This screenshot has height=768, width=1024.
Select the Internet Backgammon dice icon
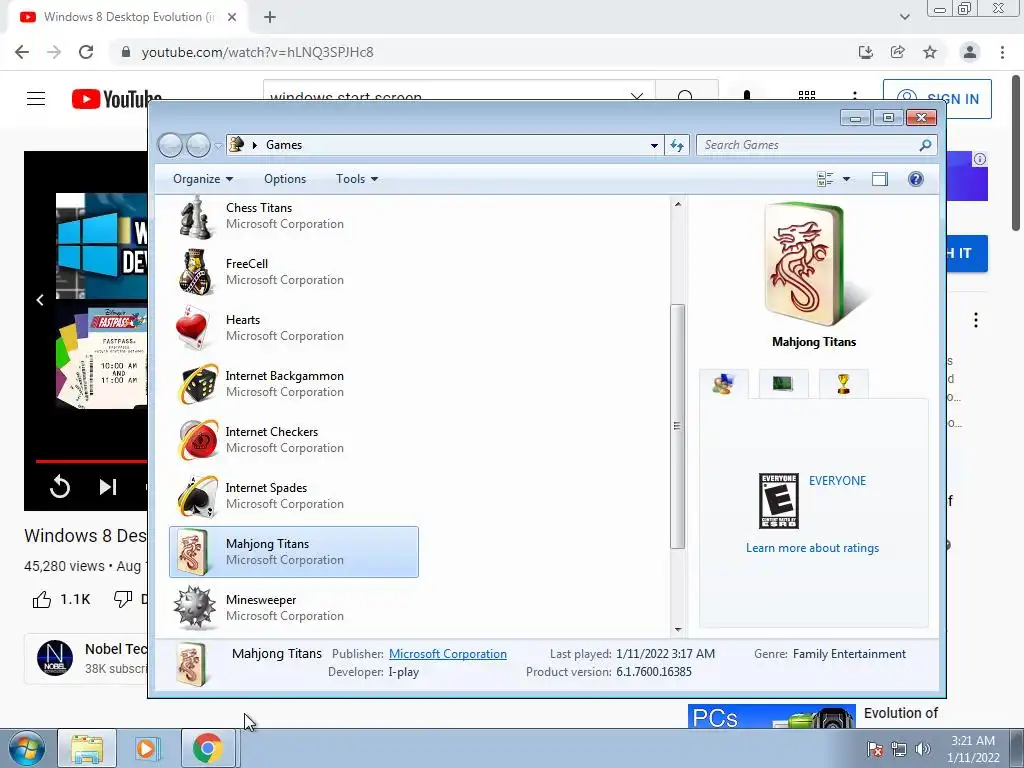[197, 384]
